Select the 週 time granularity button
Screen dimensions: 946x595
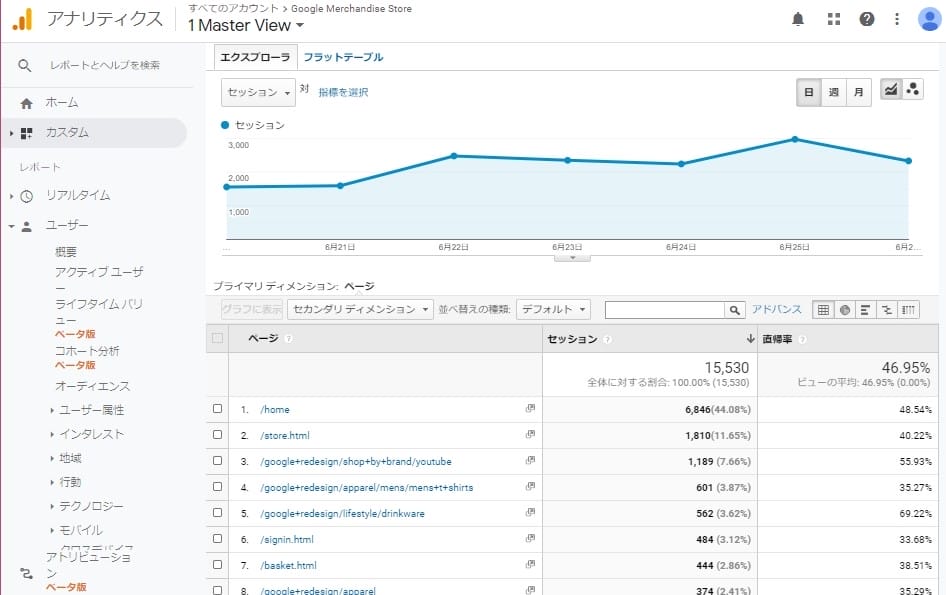coord(834,92)
